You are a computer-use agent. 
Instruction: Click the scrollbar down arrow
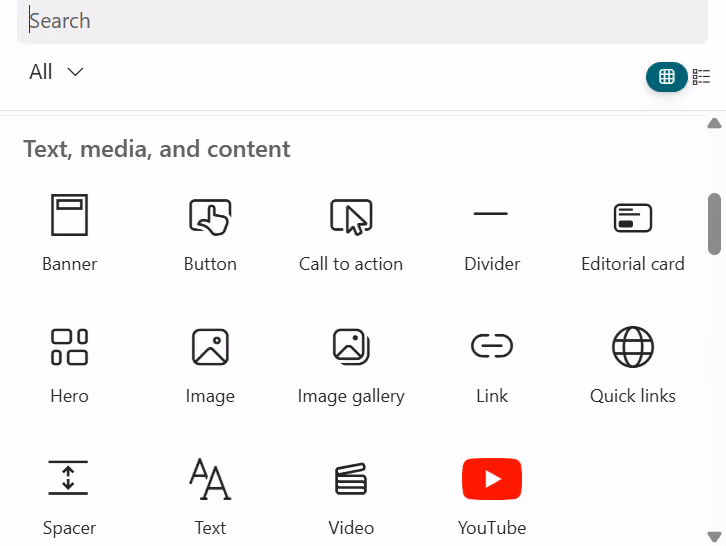[714, 536]
